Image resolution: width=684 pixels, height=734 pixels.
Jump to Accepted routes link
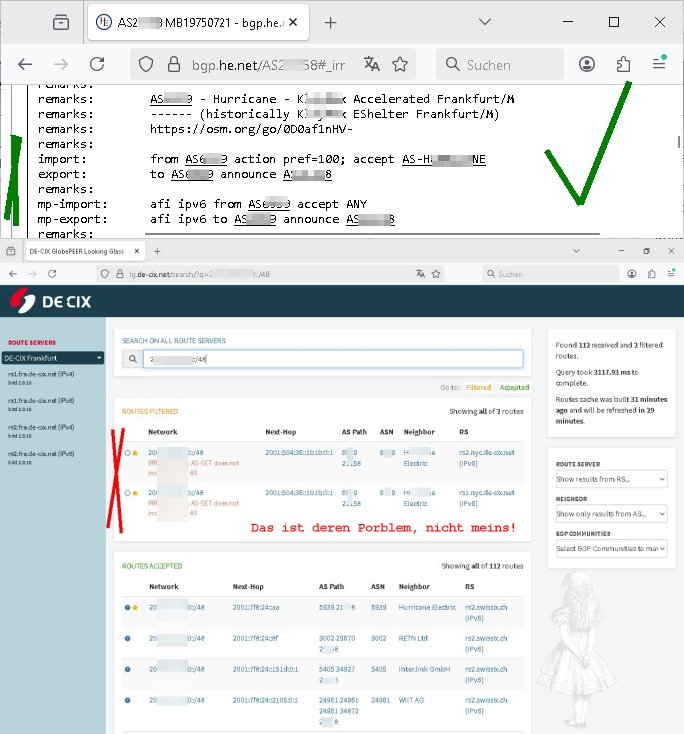pyautogui.click(x=514, y=386)
